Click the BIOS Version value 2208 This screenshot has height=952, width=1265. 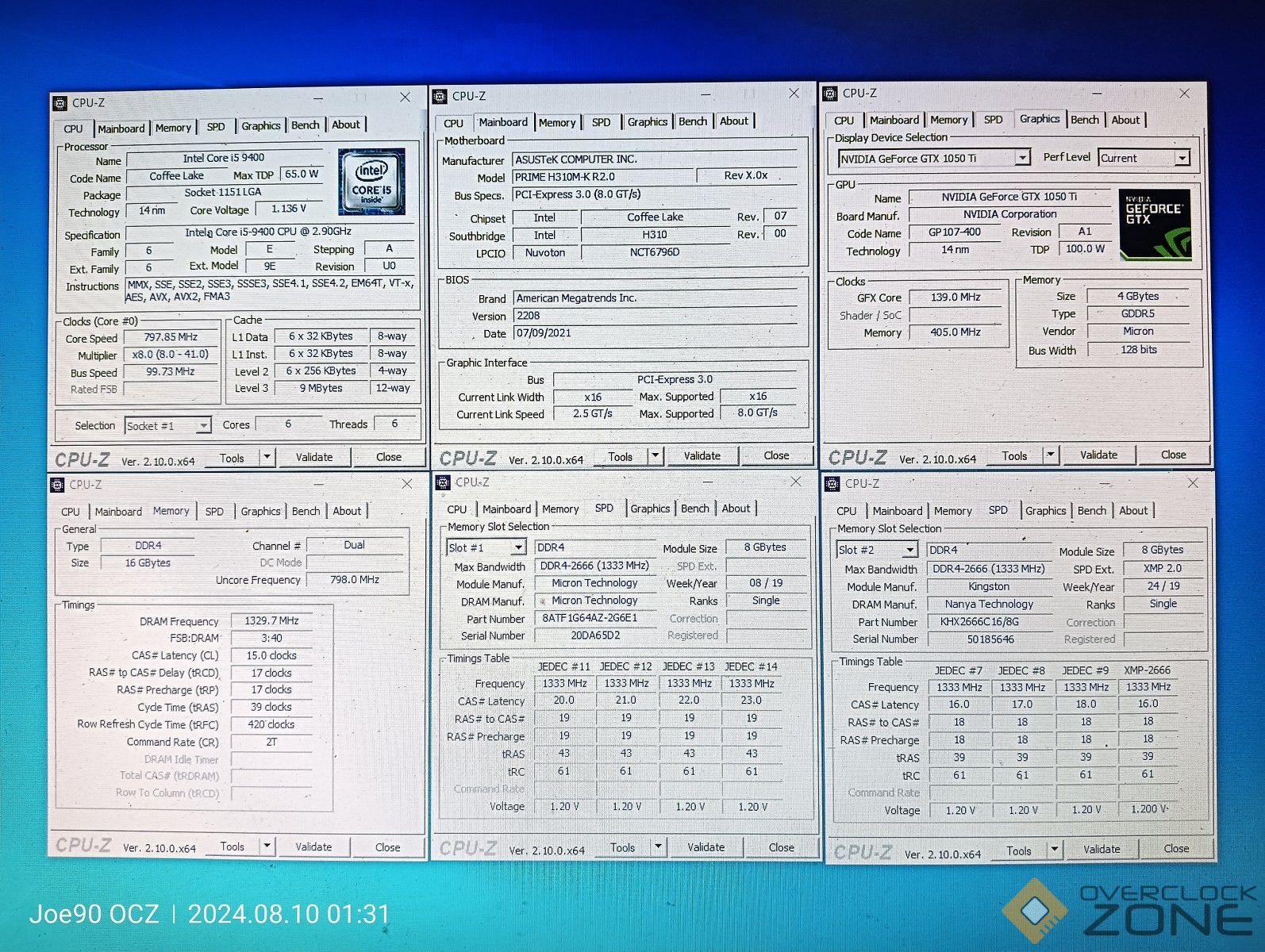[655, 316]
